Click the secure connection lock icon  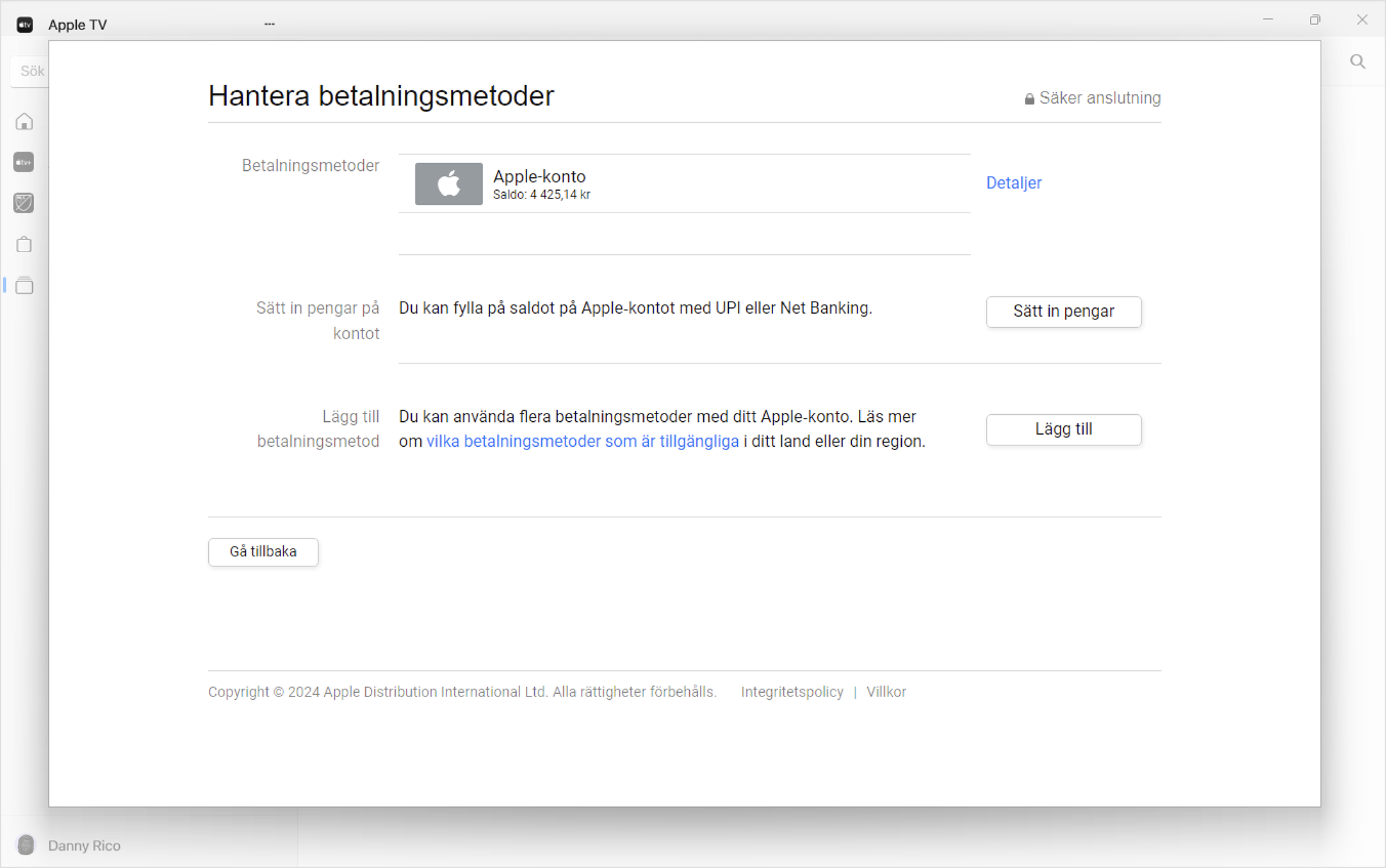click(x=1029, y=99)
